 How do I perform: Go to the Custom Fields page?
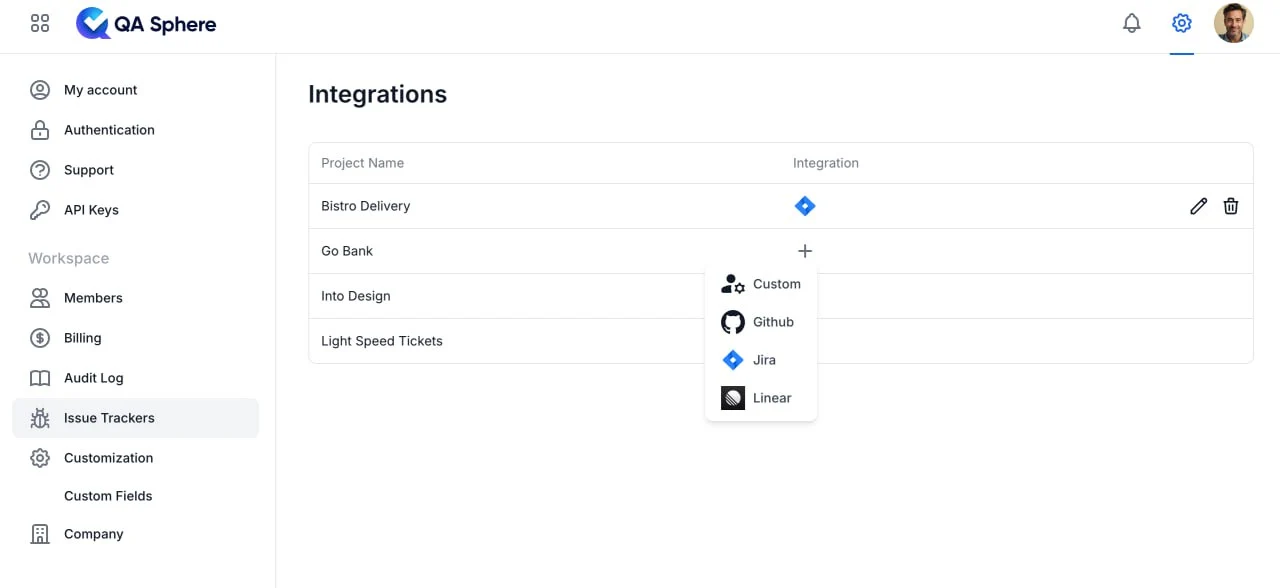pos(108,496)
